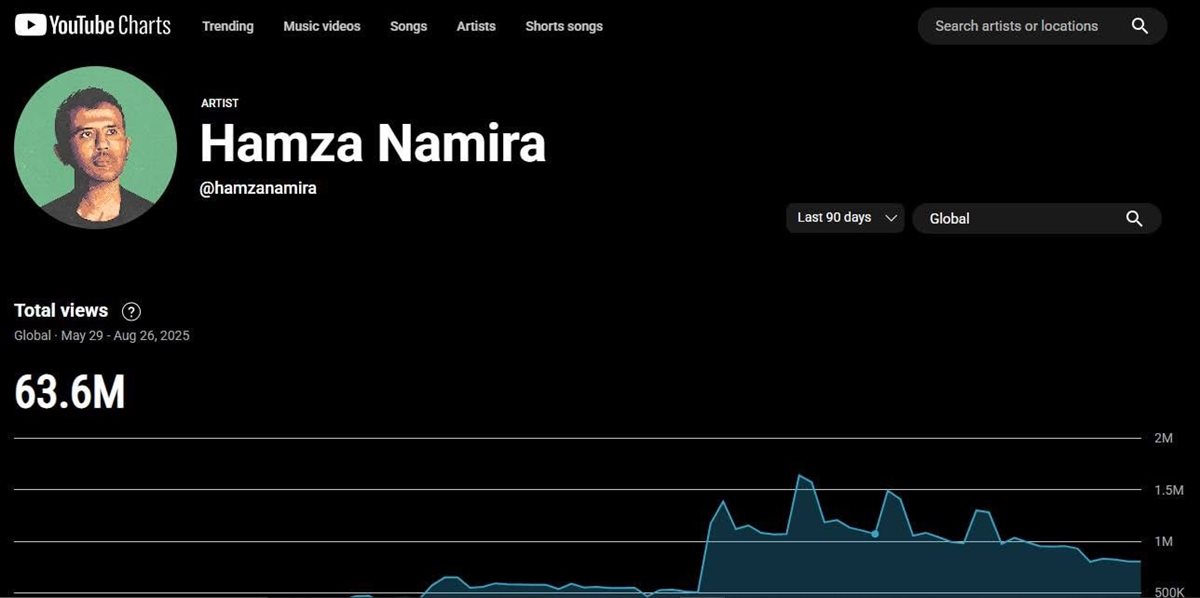Open the Total views help icon
The image size is (1200, 598).
[131, 311]
